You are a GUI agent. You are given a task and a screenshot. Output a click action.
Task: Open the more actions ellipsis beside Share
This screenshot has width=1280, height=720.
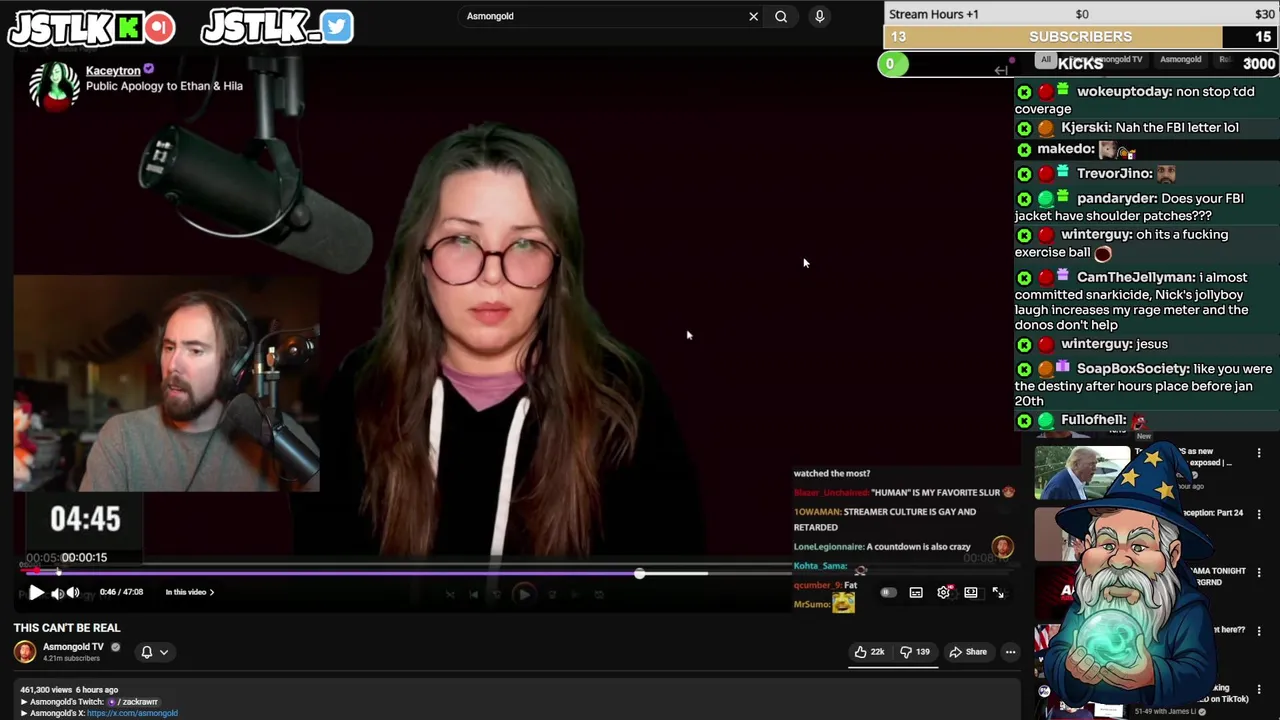[1010, 652]
